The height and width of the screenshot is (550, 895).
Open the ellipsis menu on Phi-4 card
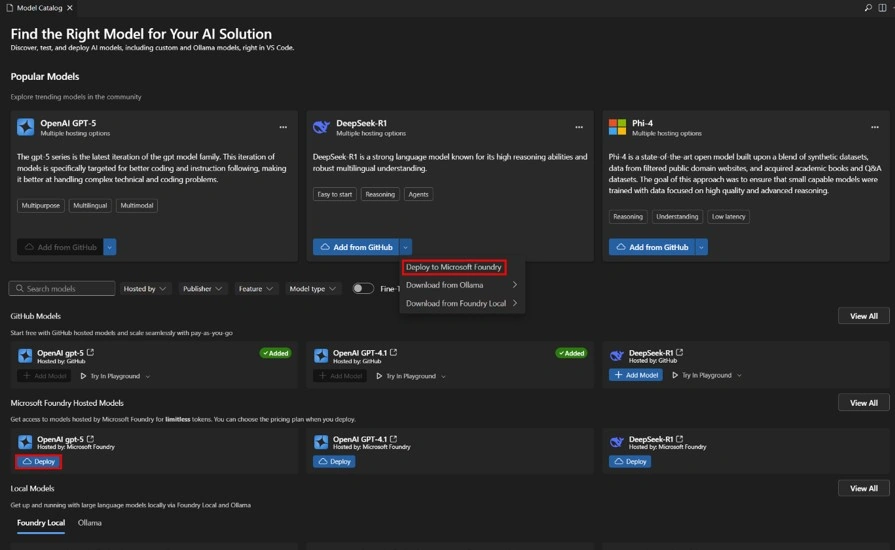874,127
